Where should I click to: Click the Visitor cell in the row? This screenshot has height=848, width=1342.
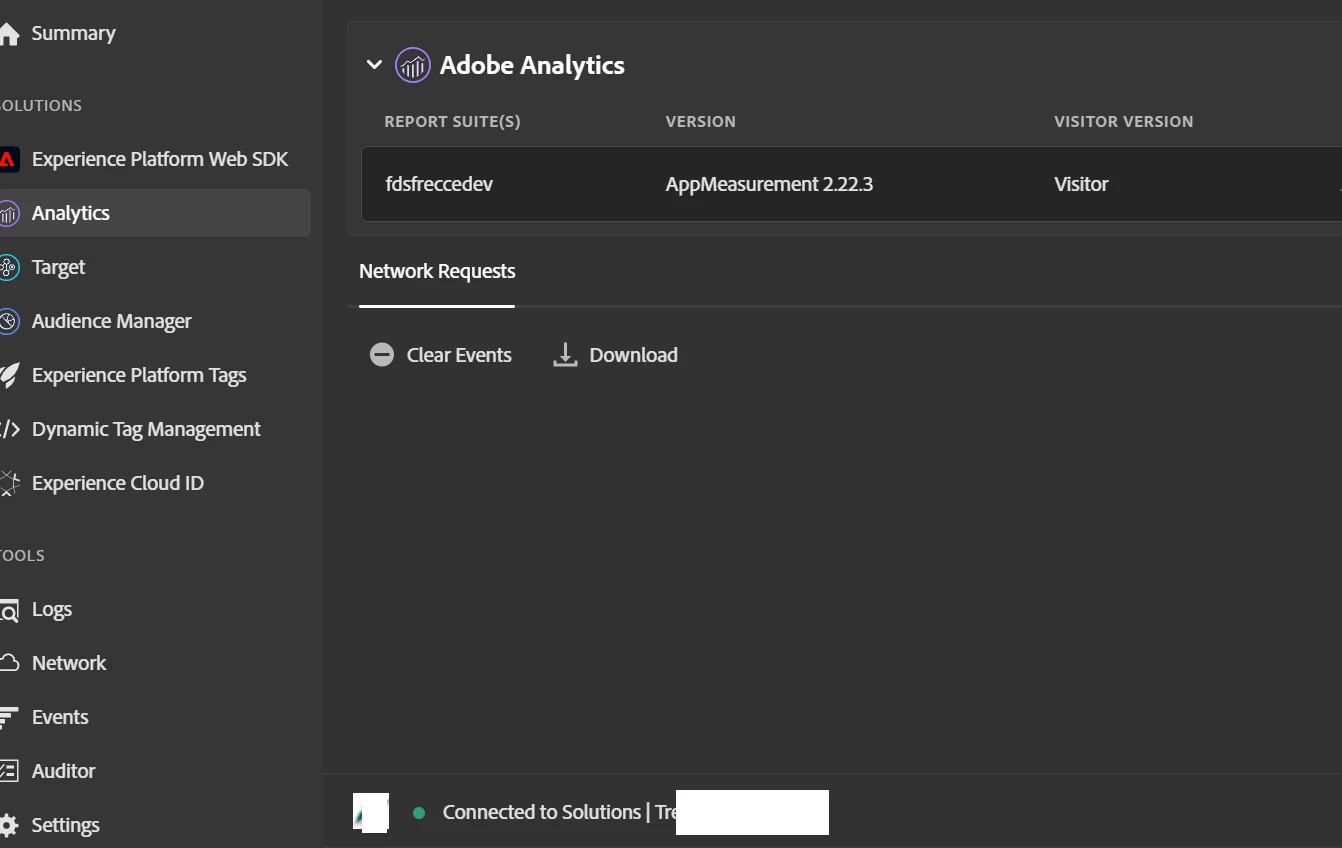tap(1081, 184)
